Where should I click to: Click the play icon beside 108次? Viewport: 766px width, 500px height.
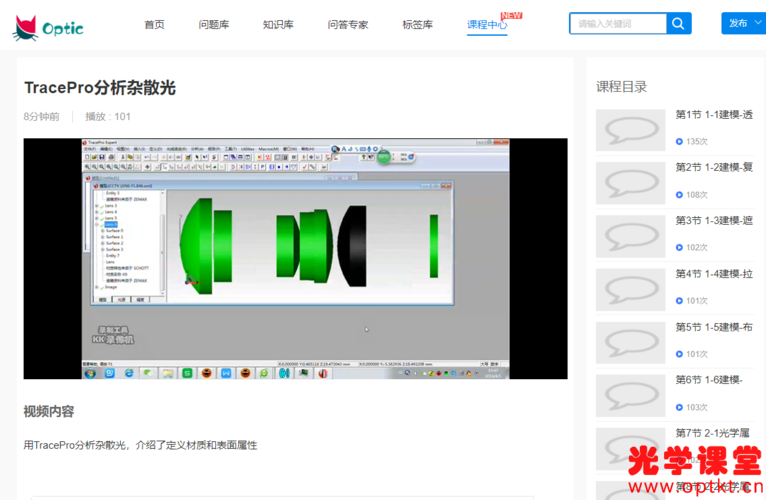(x=679, y=195)
